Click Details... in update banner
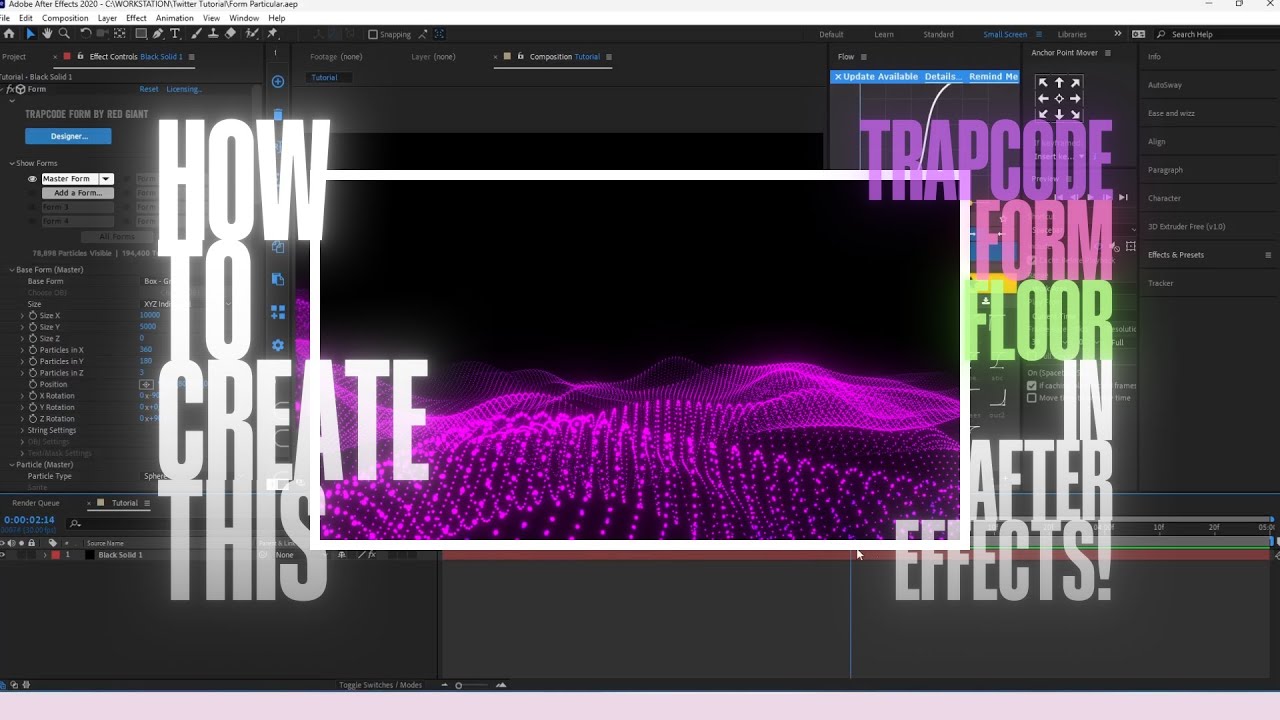Screen dimensions: 1280x720 point(943,77)
